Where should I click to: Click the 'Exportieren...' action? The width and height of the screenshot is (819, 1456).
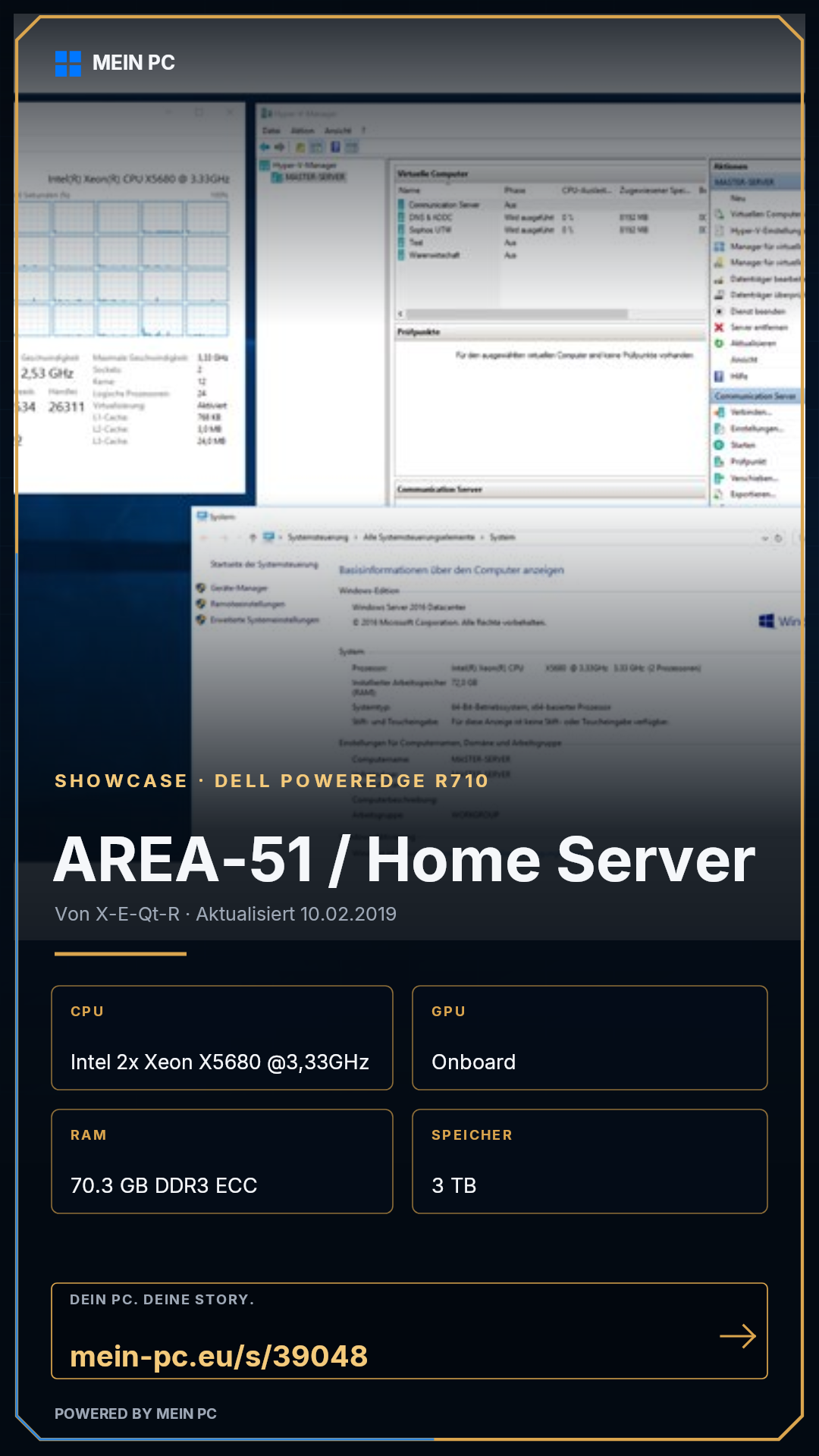click(x=753, y=494)
